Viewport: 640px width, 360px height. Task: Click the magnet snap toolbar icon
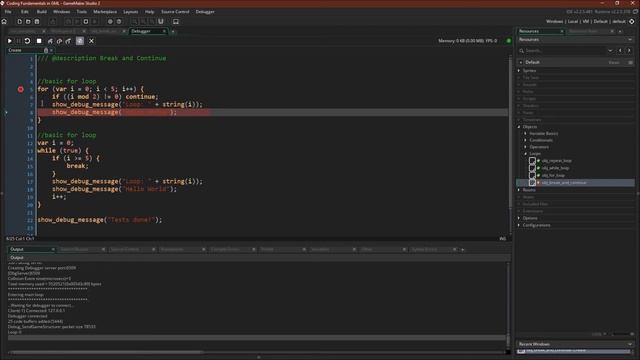click(161, 21)
